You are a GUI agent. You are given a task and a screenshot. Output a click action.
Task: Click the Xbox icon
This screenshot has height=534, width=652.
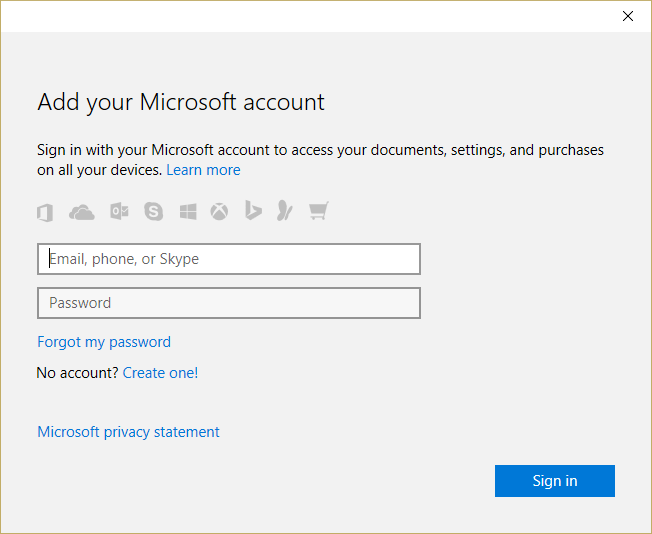[219, 212]
